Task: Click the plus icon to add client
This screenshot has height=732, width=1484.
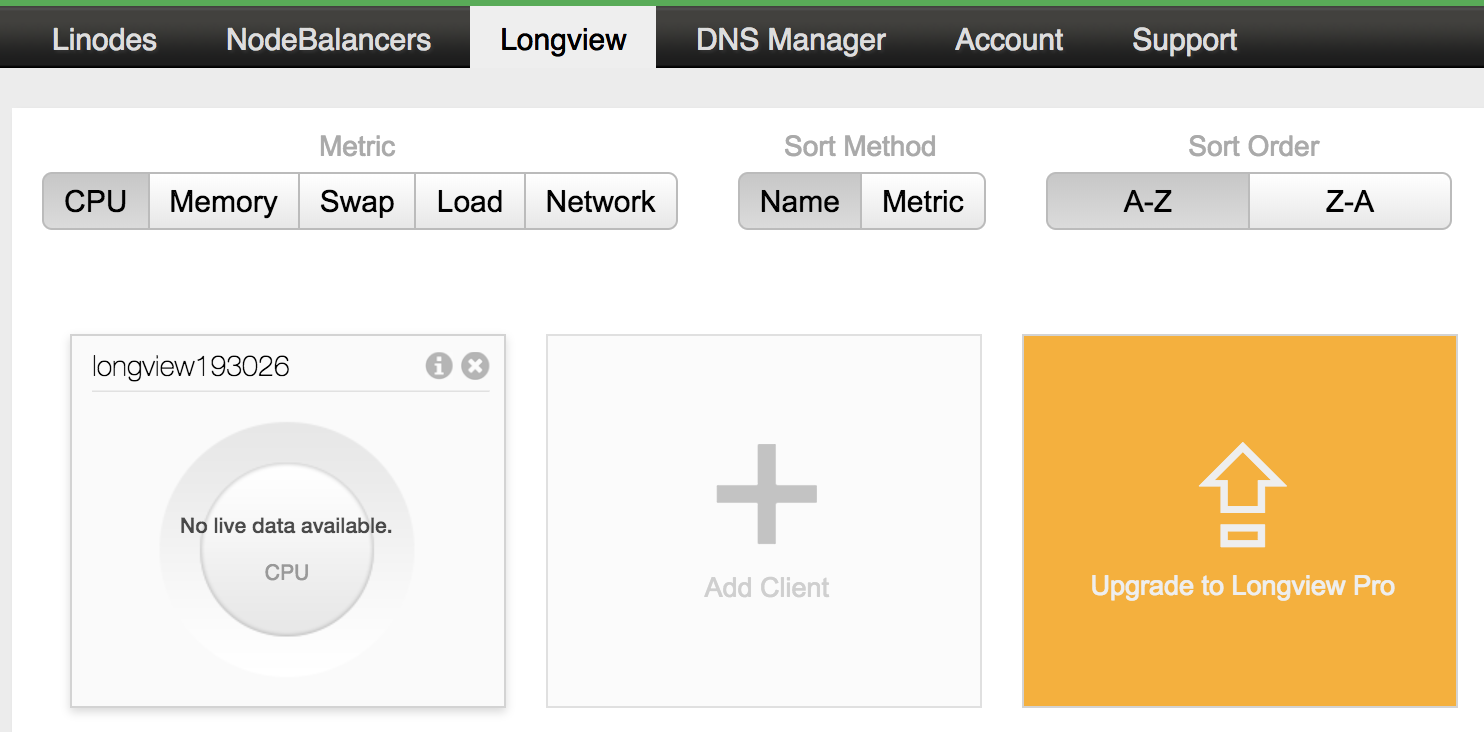Action: [x=766, y=494]
